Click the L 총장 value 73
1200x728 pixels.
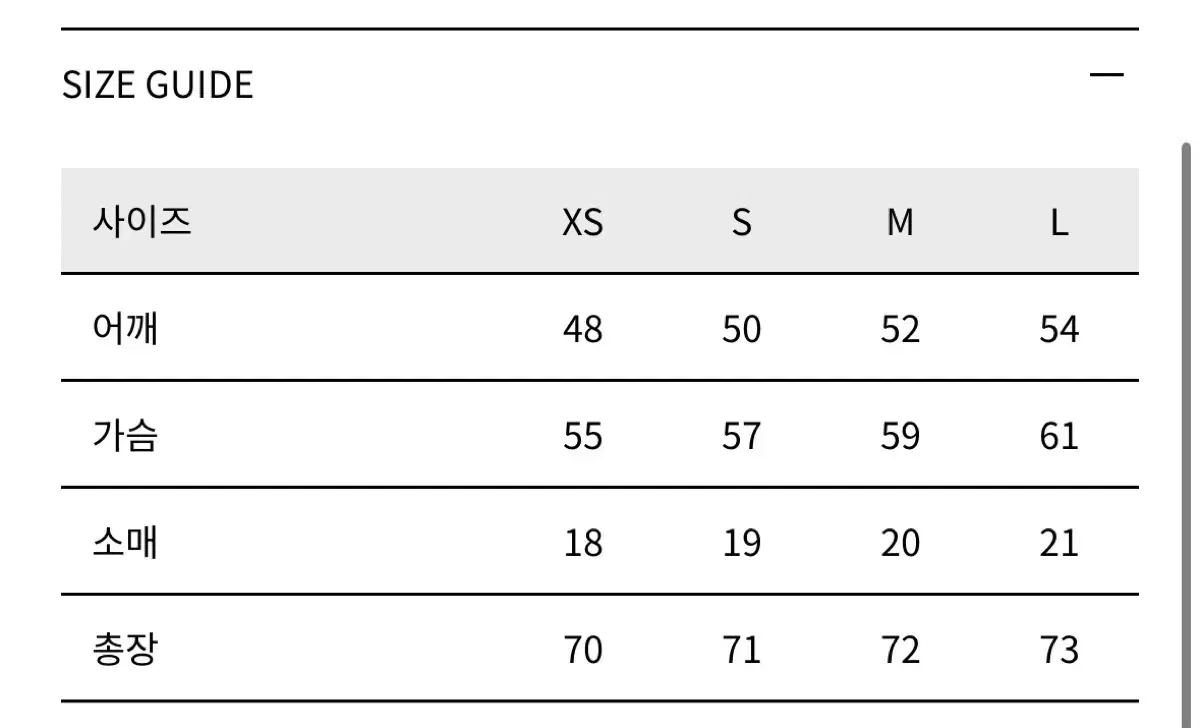tap(1059, 651)
